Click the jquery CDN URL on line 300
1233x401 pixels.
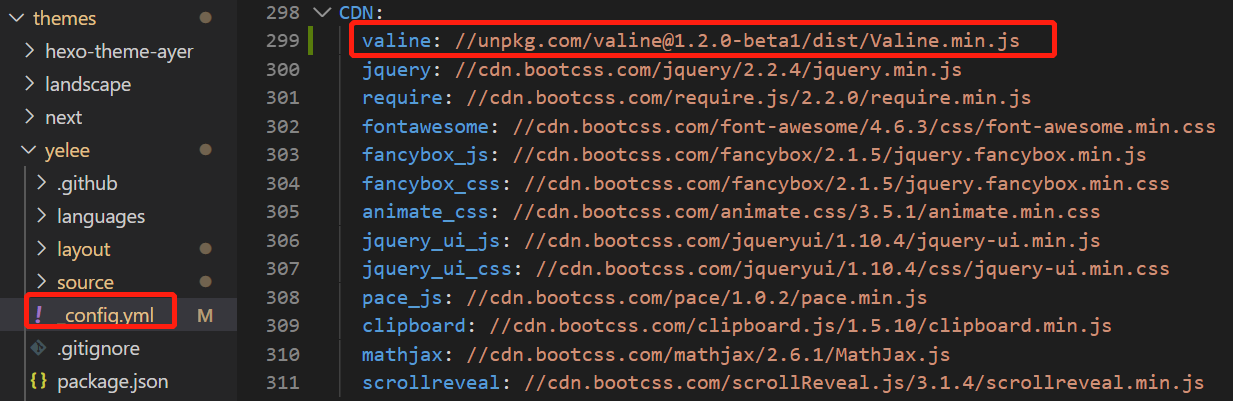pyautogui.click(x=708, y=70)
